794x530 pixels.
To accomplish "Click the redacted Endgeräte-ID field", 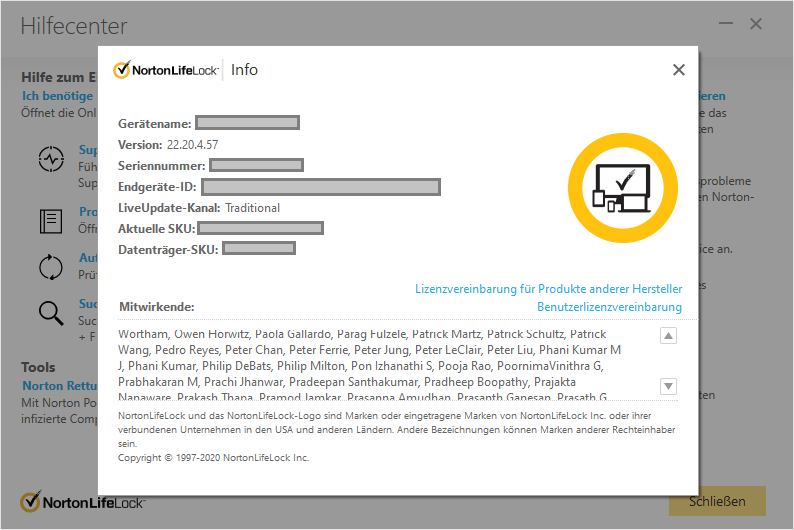I will (x=321, y=187).
